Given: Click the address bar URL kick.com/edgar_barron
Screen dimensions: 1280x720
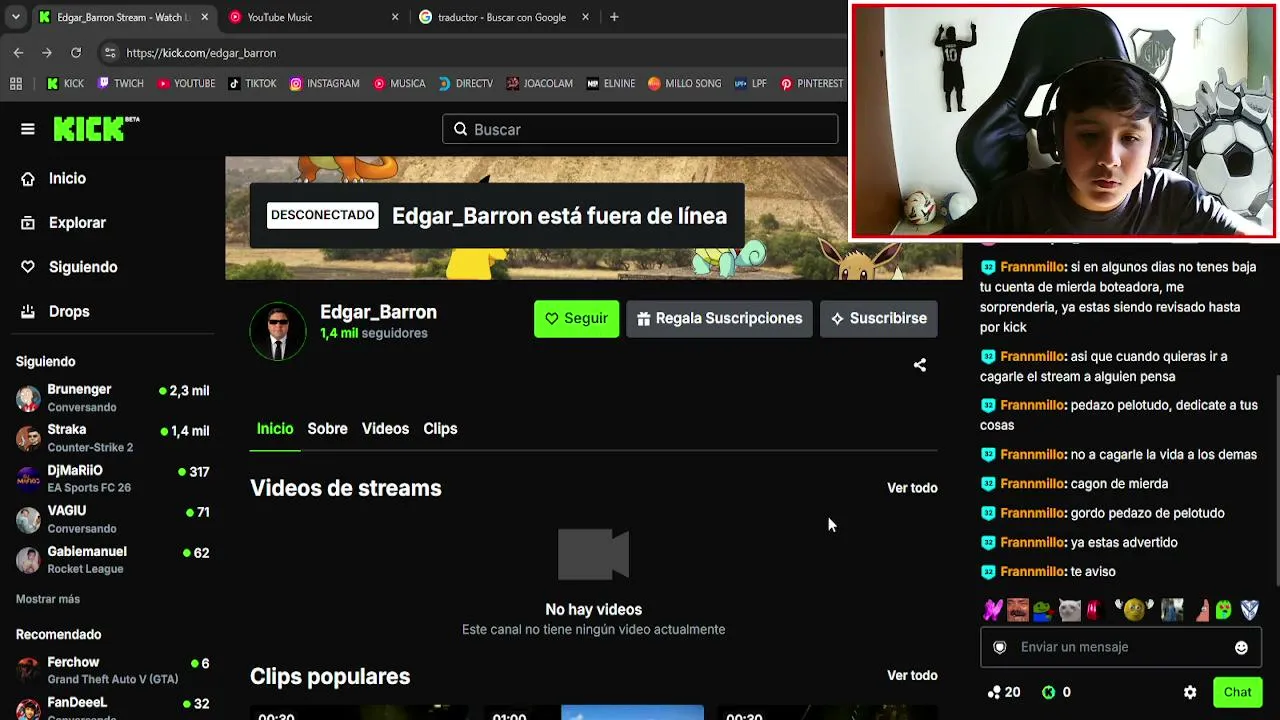Looking at the screenshot, I should (x=201, y=53).
